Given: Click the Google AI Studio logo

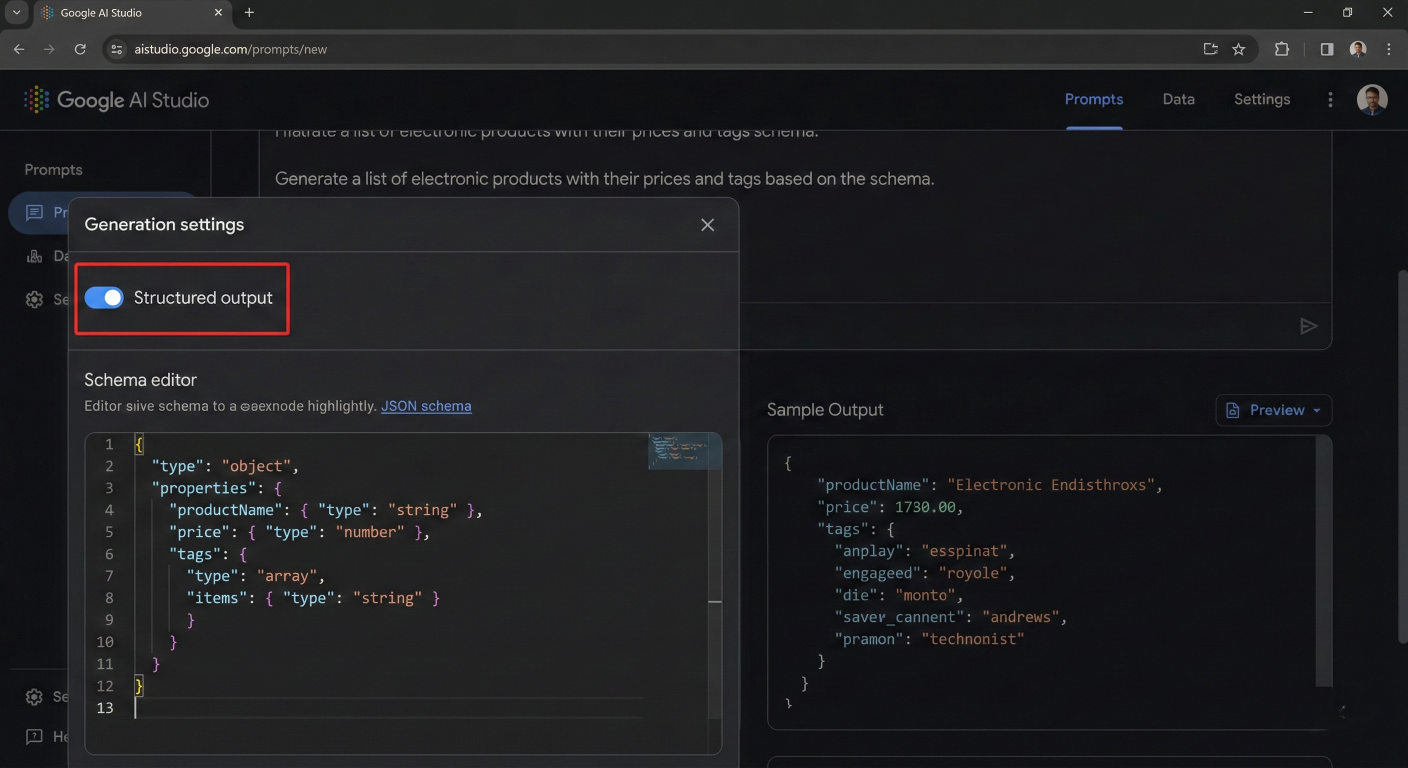Looking at the screenshot, I should (116, 100).
